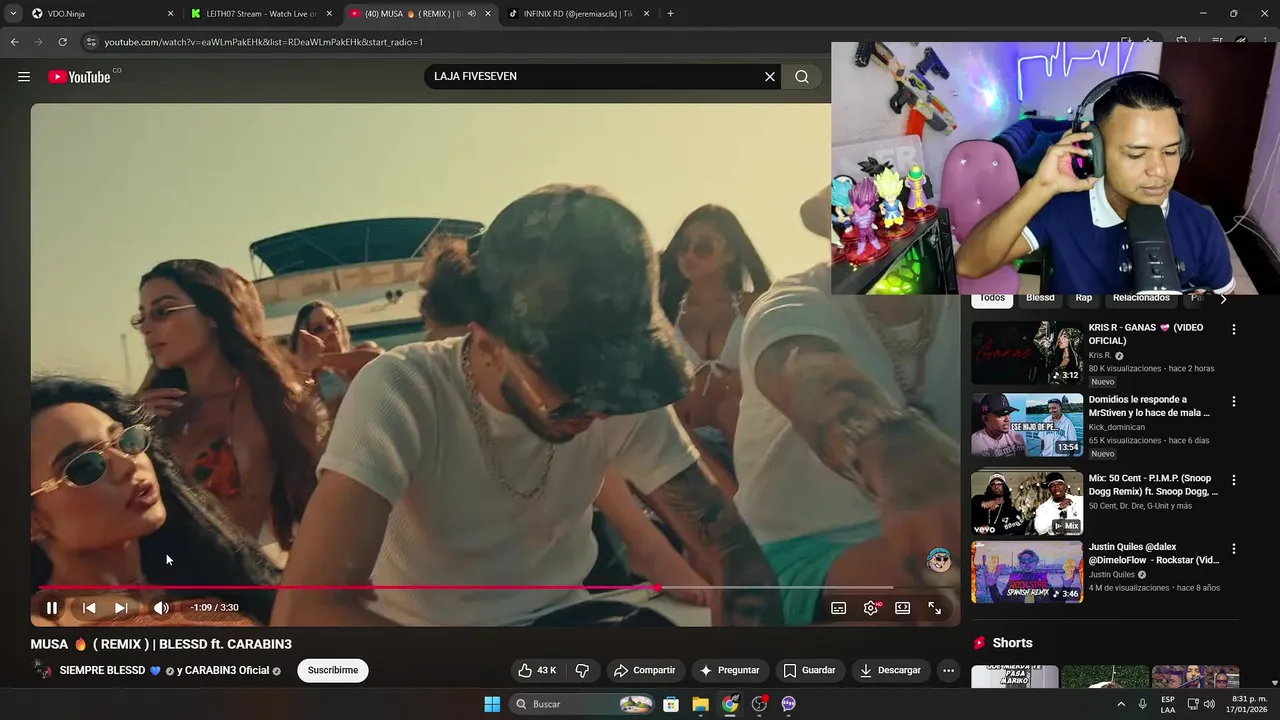Open more actions ellipsis beside Descargar
The width and height of the screenshot is (1280, 720).
[948, 670]
